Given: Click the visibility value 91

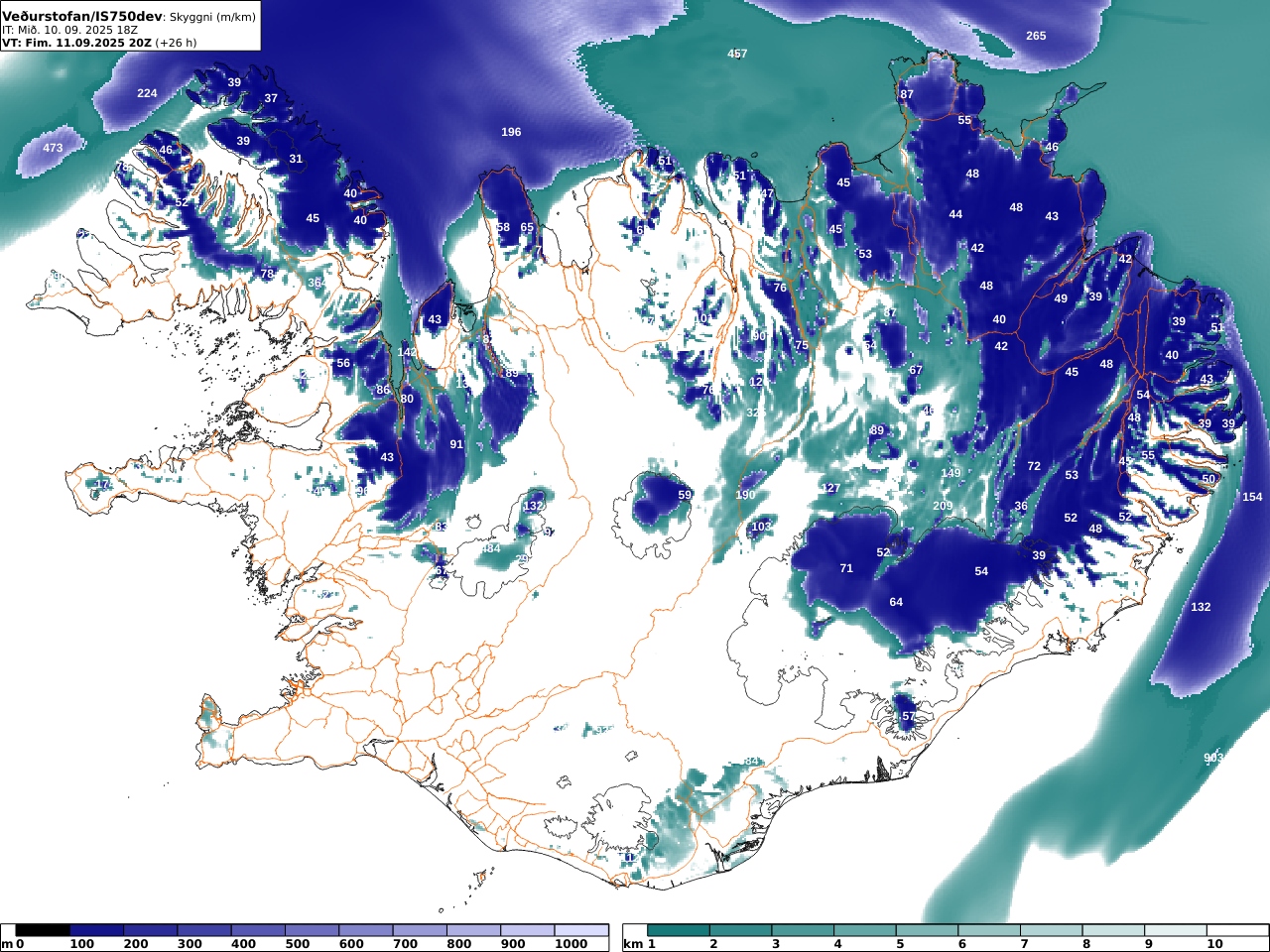Looking at the screenshot, I should click(x=456, y=444).
